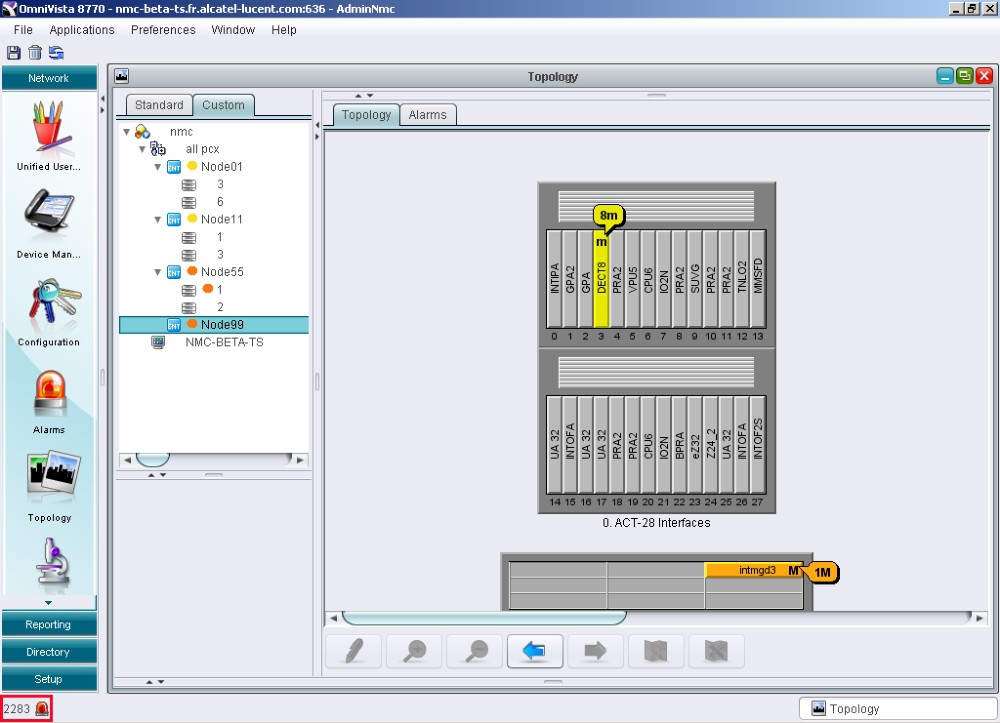Select NMC-BETA-TS in the tree

(224, 342)
